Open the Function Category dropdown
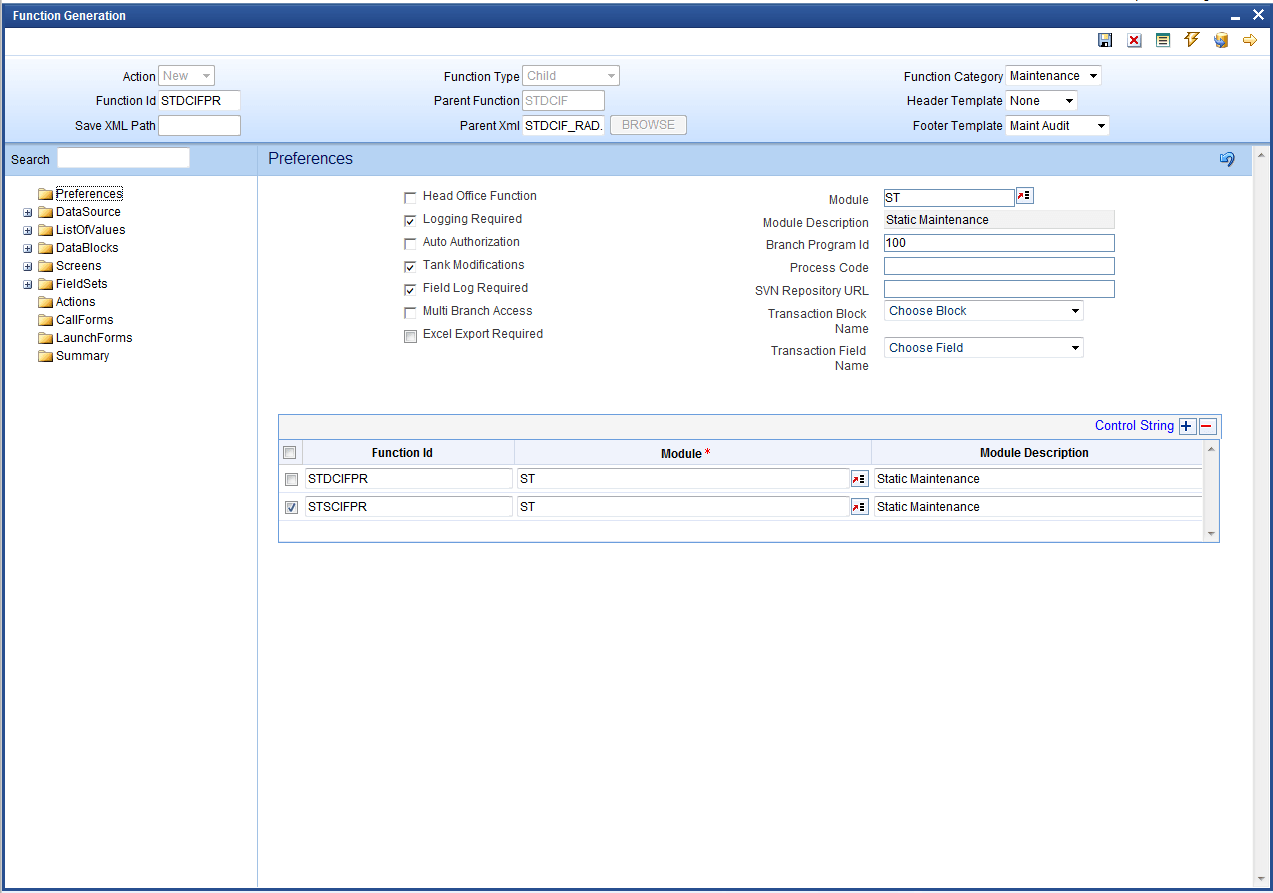1273x893 pixels. click(1053, 76)
